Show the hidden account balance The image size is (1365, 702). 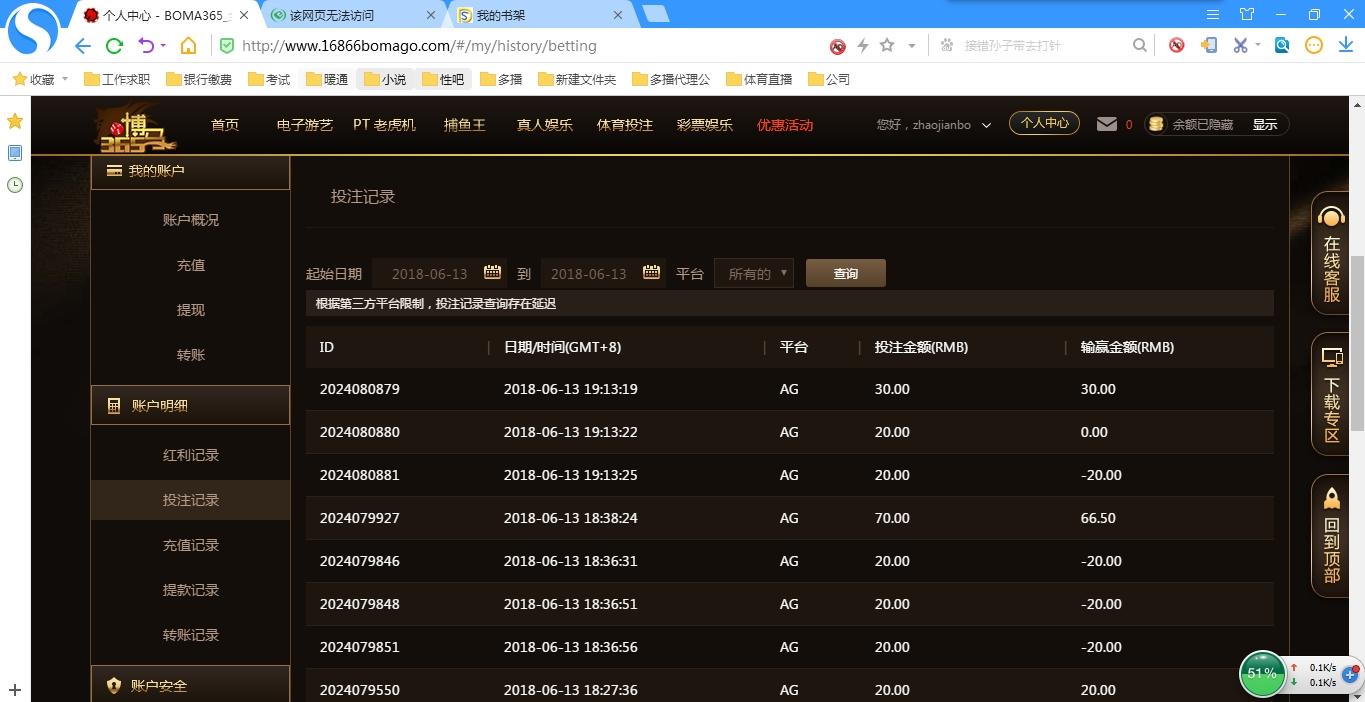1264,125
